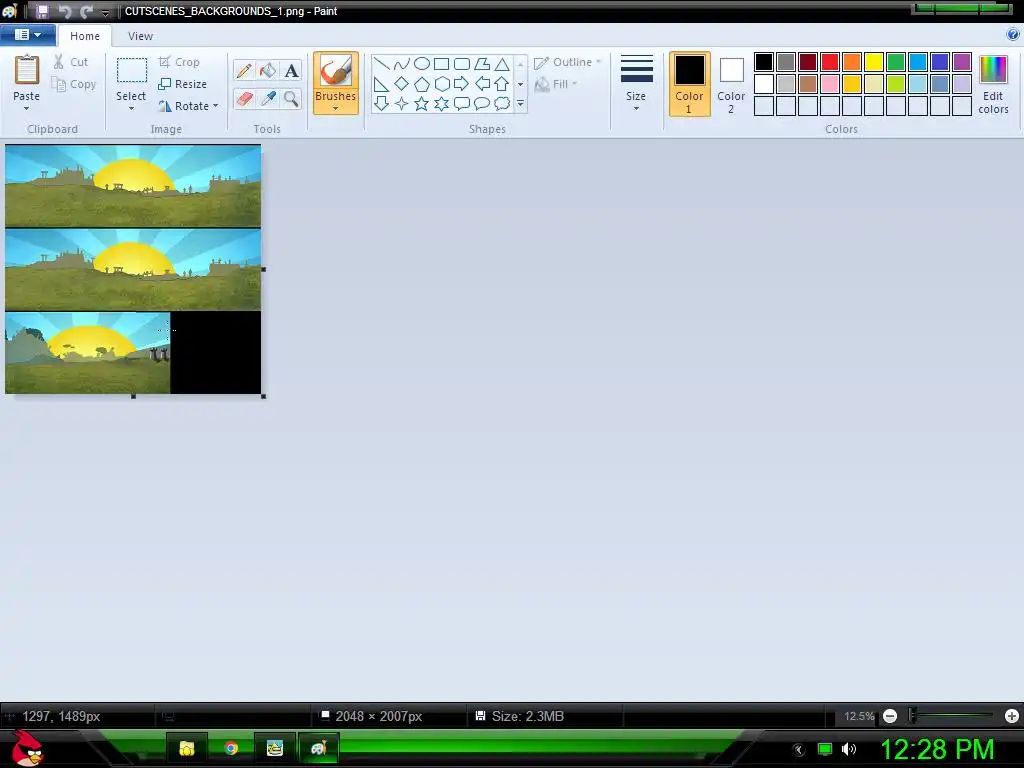This screenshot has height=768, width=1024.
Task: Click the Angry Birds start button
Action: pos(28,748)
